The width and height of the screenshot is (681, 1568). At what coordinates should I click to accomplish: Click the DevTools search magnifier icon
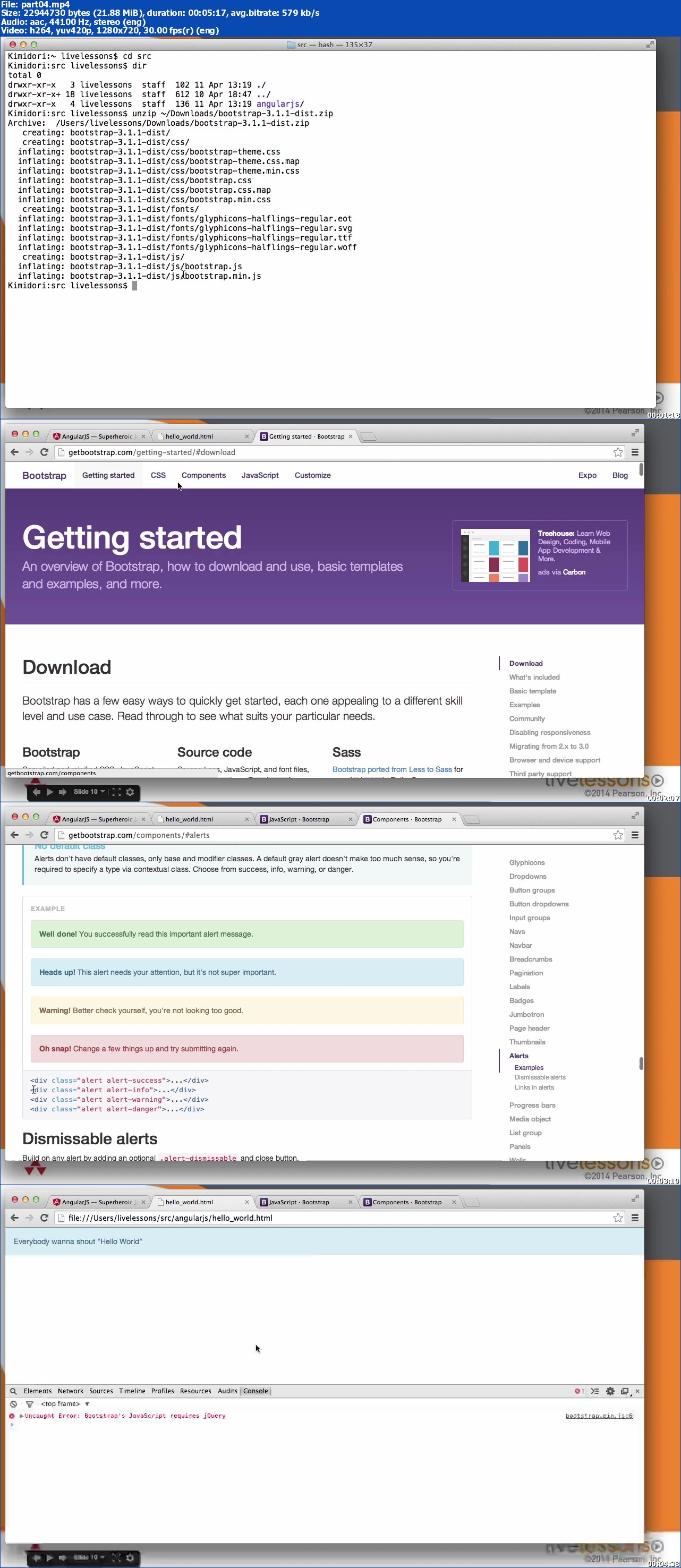click(x=13, y=1391)
